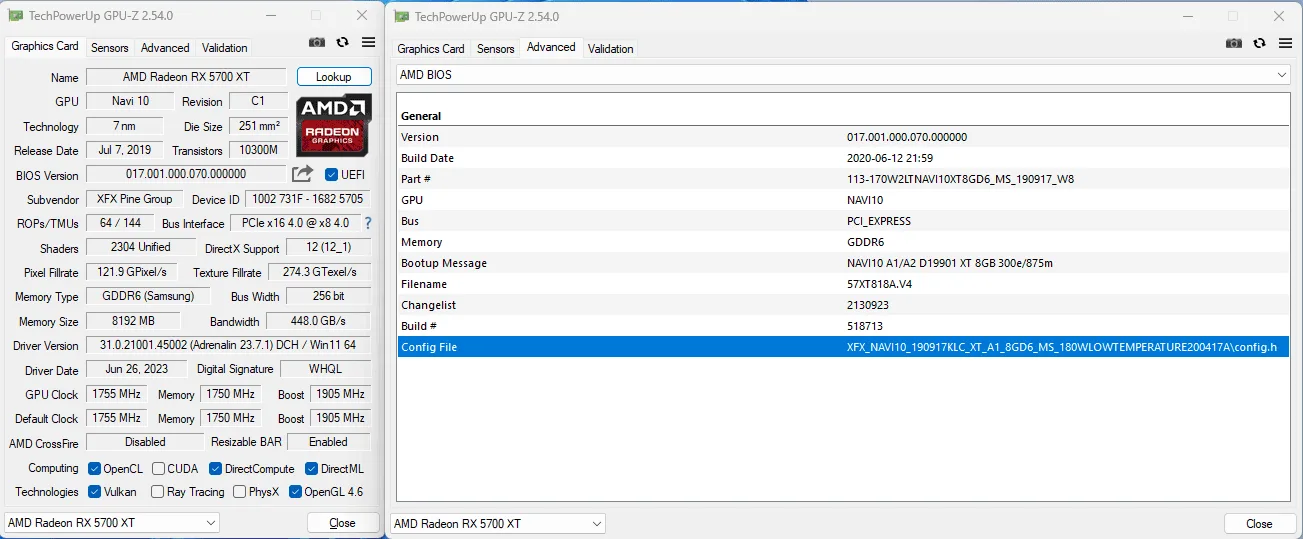Toggle the PhysX checkbox
Viewport: 1303px width, 539px height.
(239, 492)
